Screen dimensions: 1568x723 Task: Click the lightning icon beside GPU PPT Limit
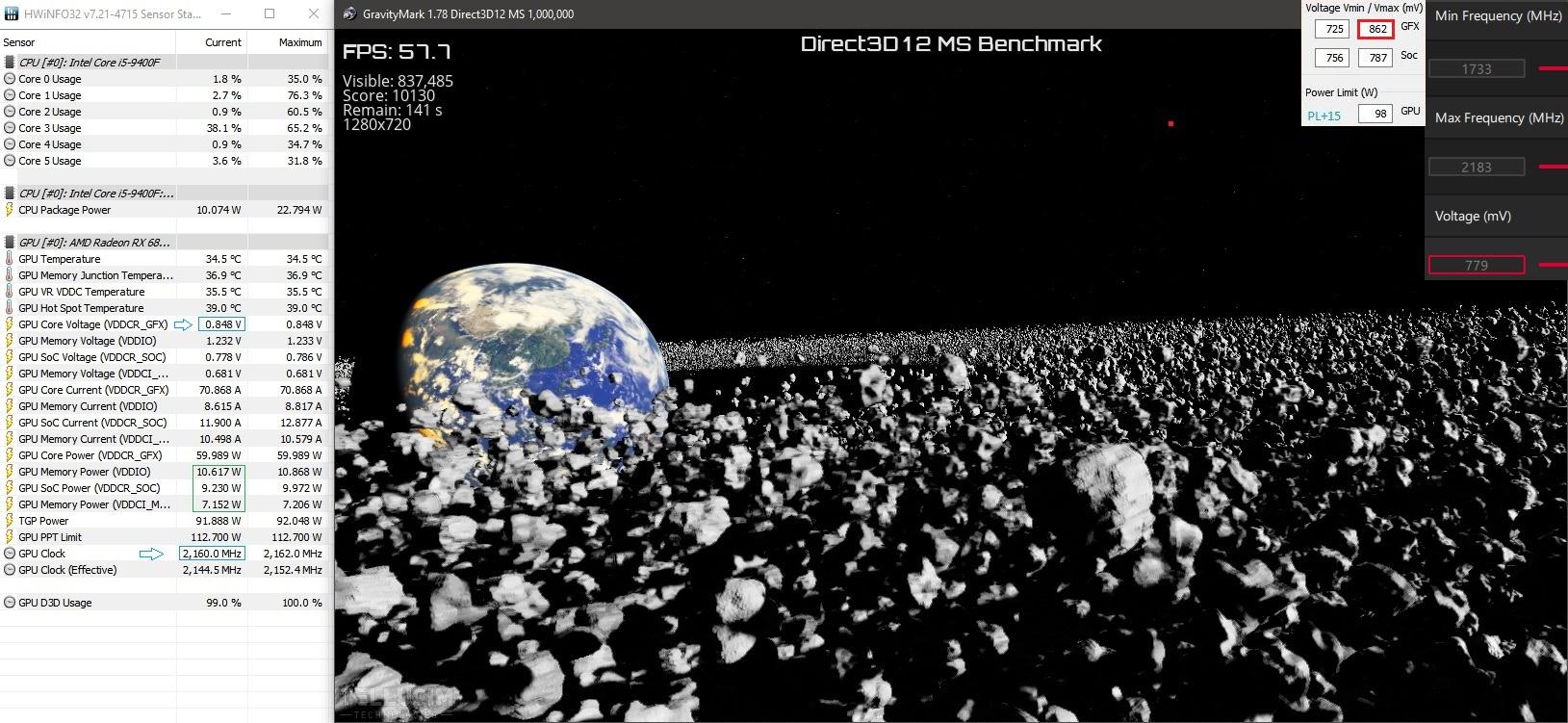point(10,537)
